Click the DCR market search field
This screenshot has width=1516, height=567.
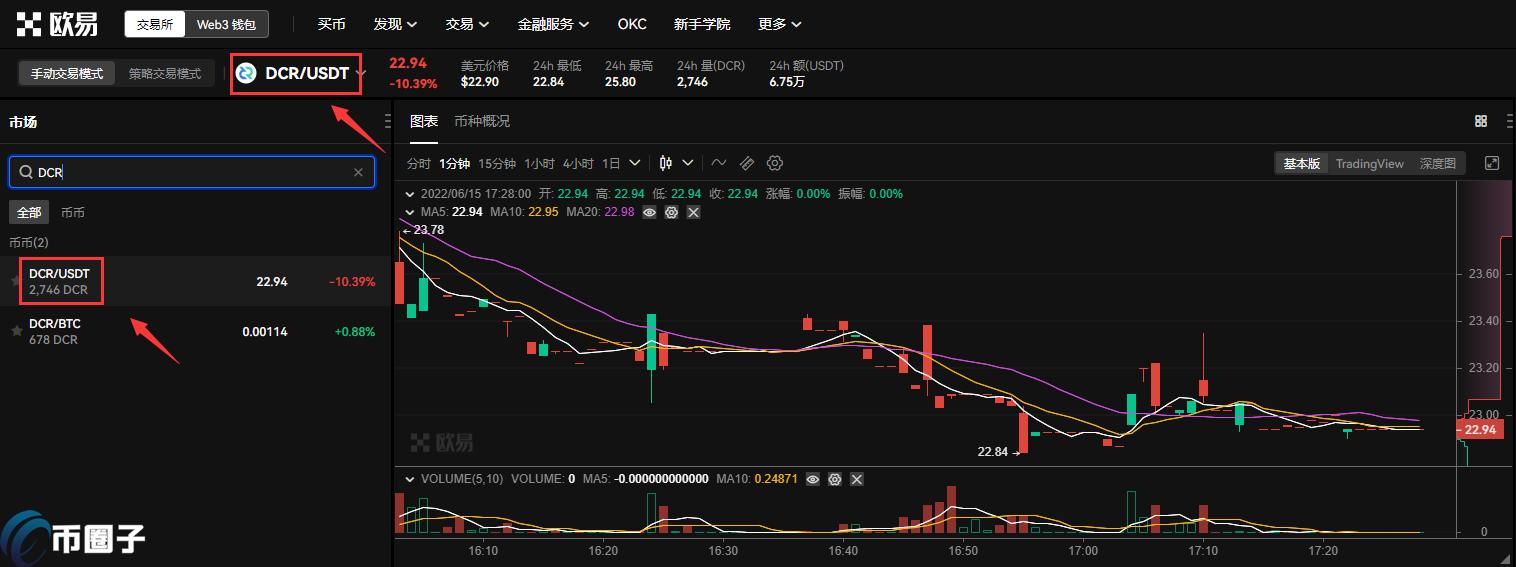click(x=190, y=172)
